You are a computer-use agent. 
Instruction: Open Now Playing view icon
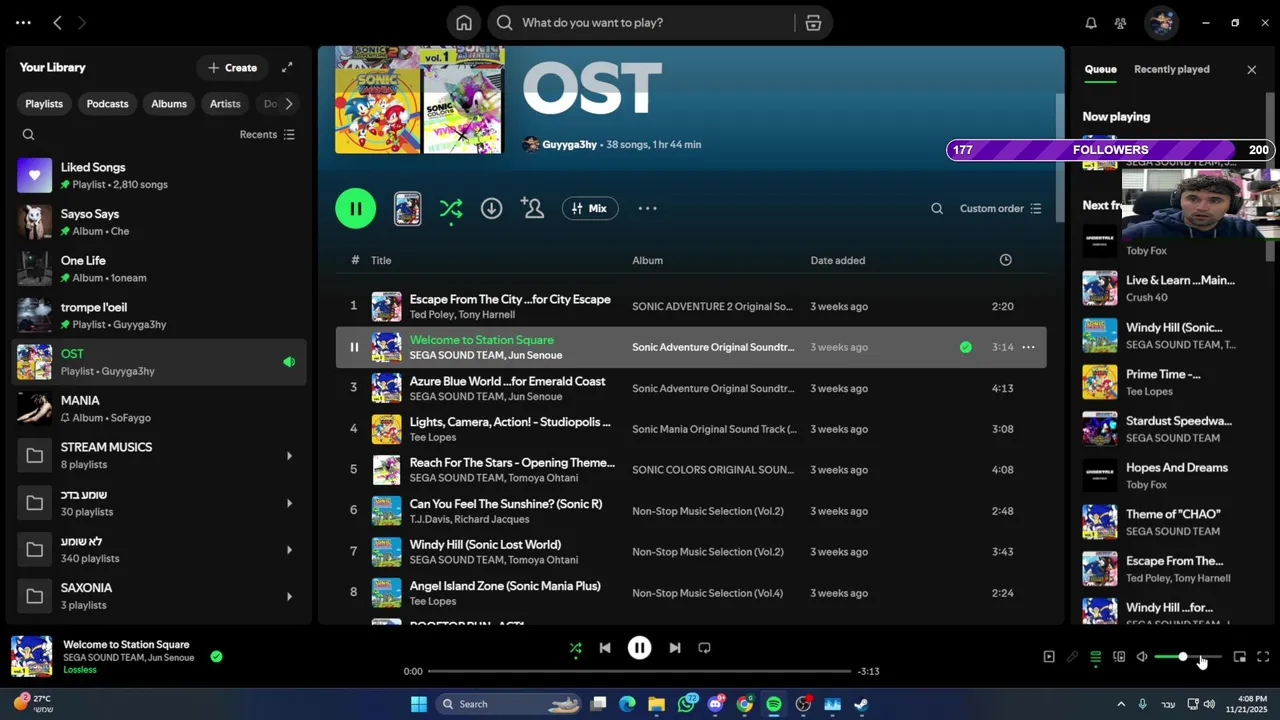pyautogui.click(x=1049, y=657)
